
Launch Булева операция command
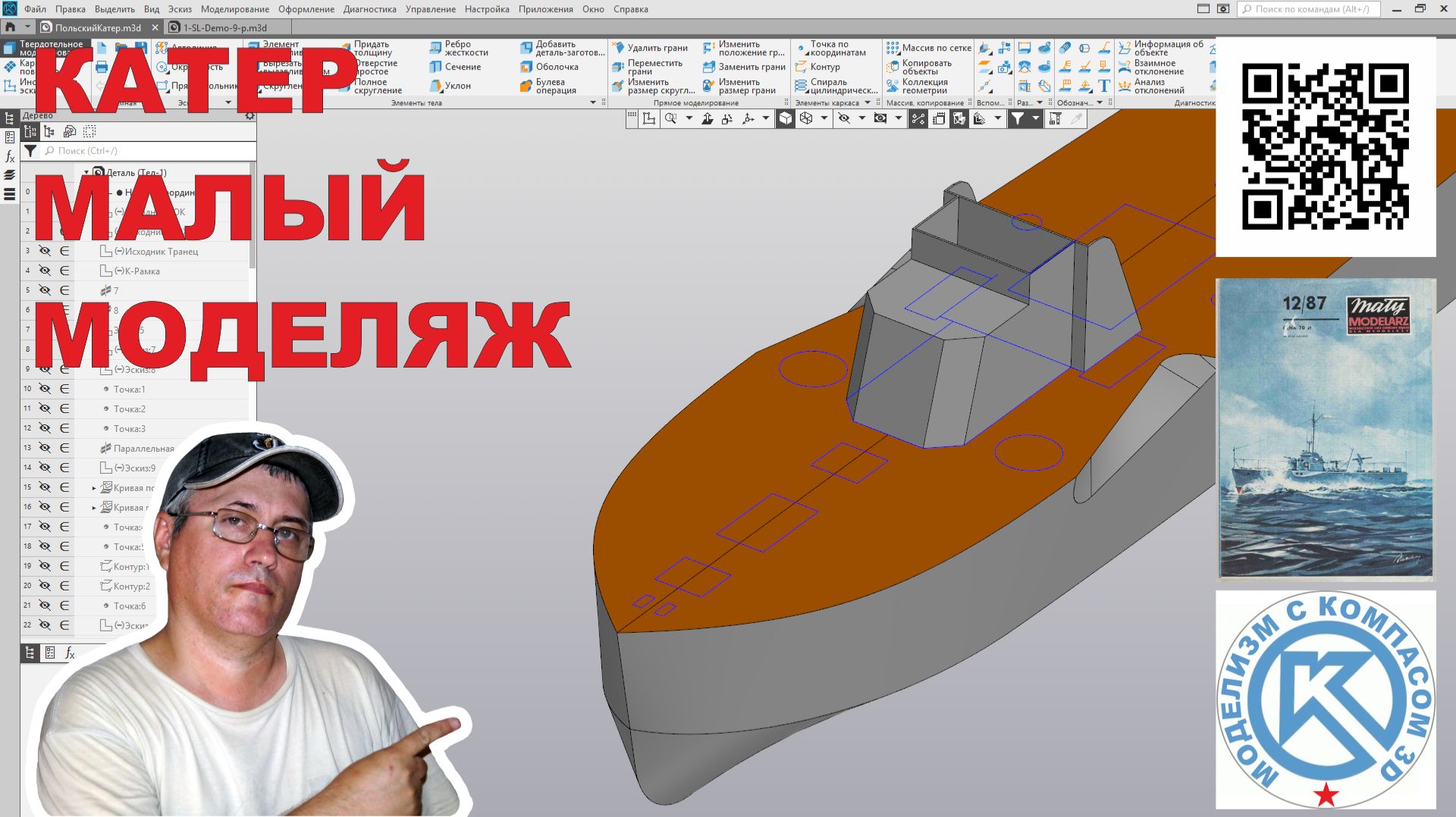pyautogui.click(x=548, y=86)
